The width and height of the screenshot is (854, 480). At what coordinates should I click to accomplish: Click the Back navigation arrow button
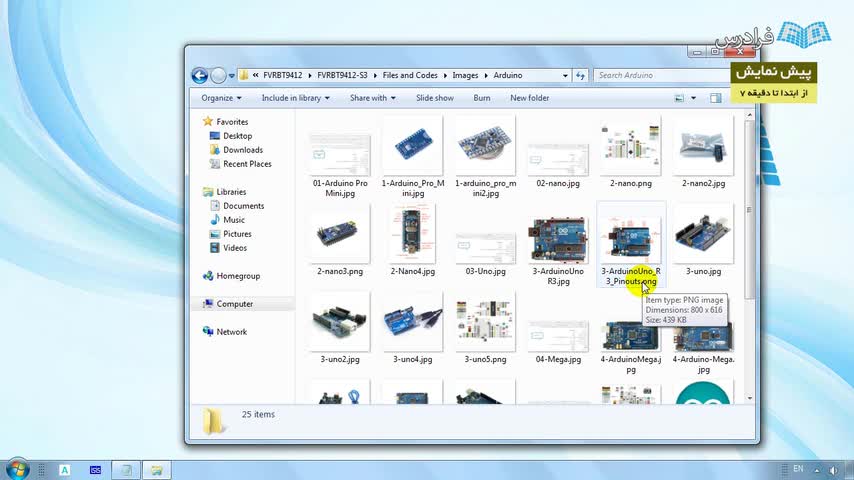point(200,76)
